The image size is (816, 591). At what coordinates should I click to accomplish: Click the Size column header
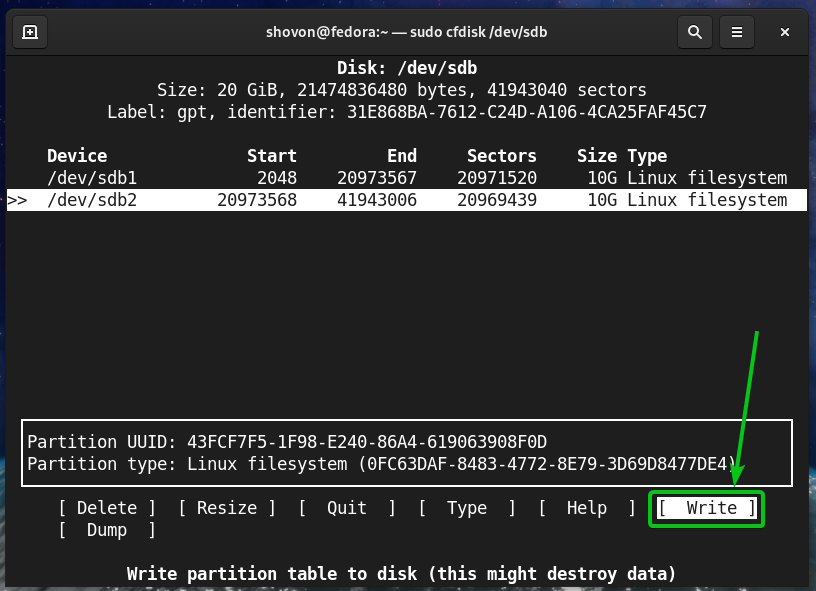[597, 156]
